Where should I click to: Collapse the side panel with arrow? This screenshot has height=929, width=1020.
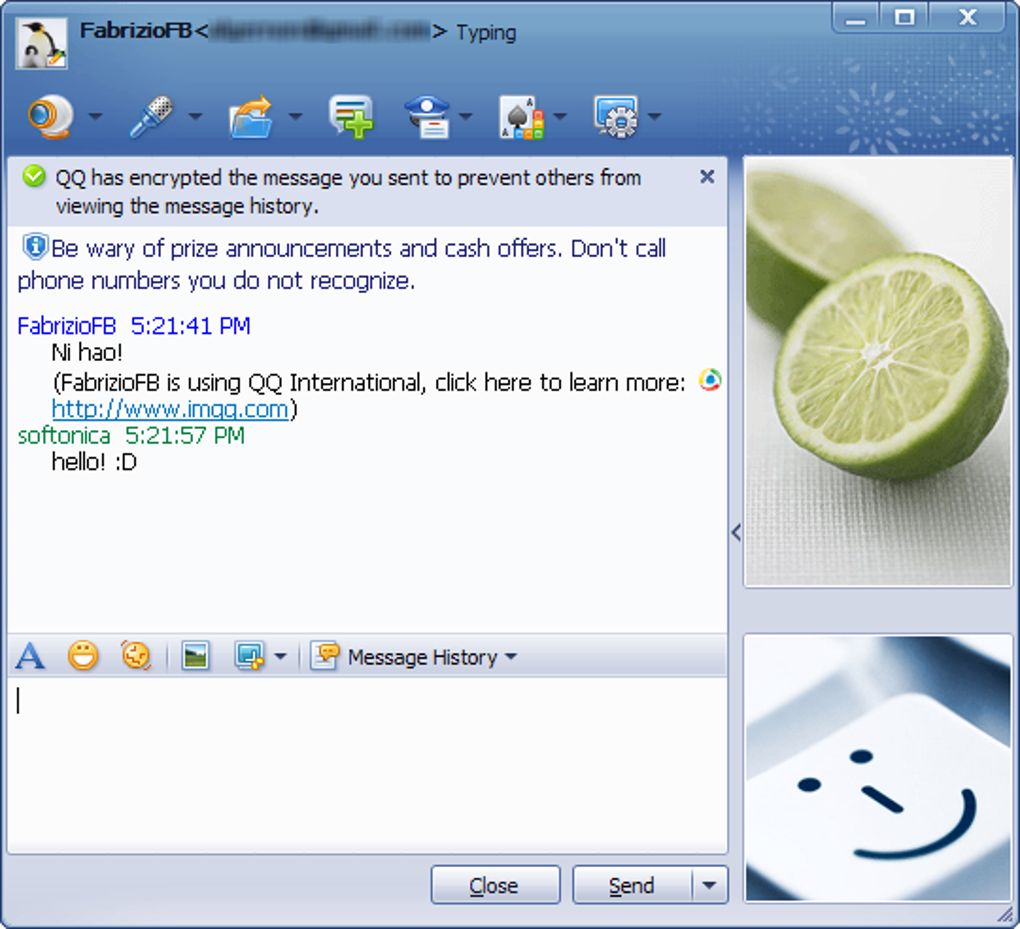(736, 532)
